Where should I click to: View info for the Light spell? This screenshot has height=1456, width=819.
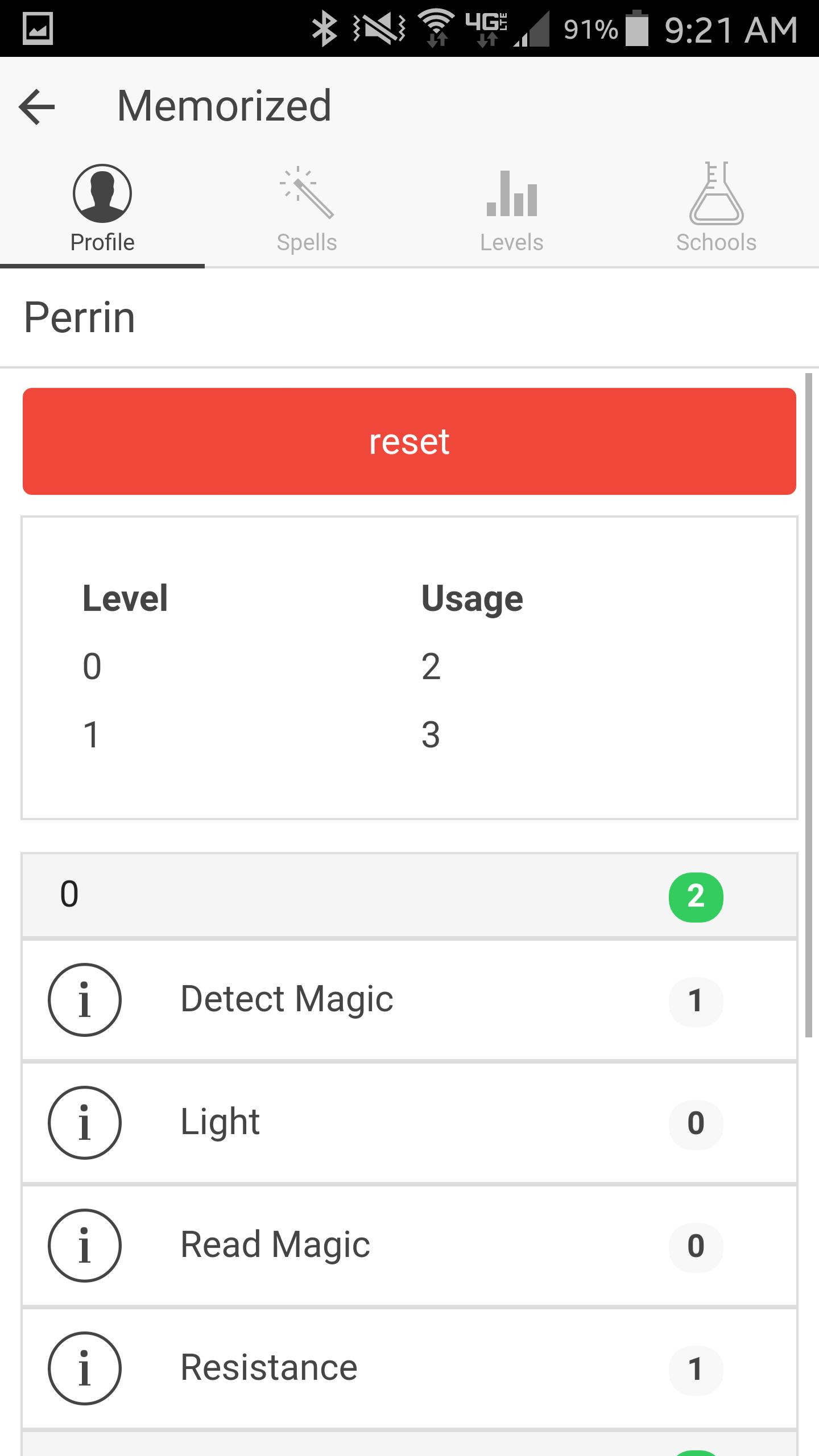click(85, 1123)
